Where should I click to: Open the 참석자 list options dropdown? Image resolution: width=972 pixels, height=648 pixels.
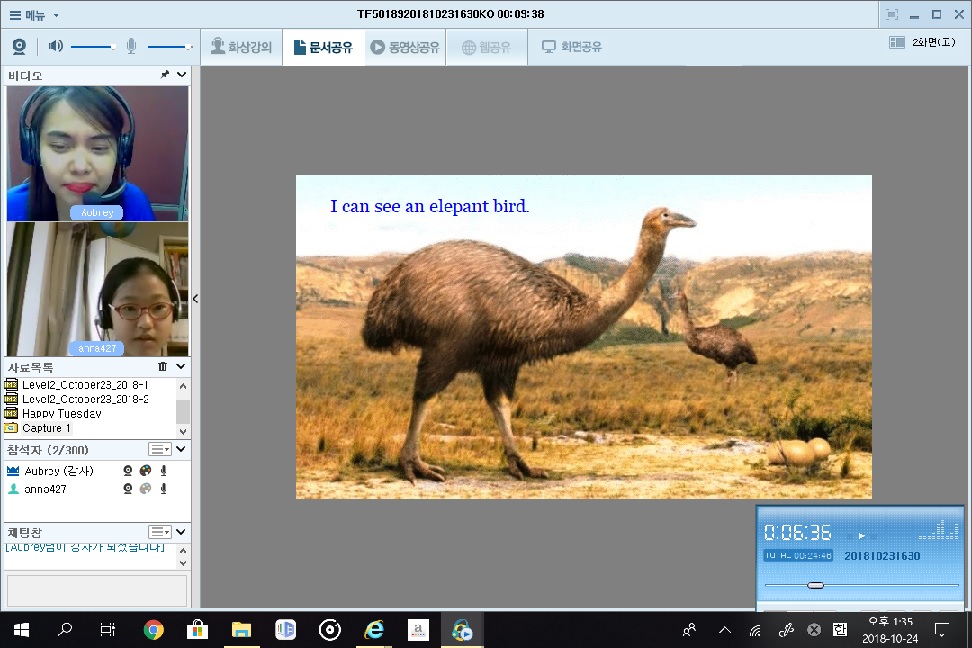pos(159,449)
